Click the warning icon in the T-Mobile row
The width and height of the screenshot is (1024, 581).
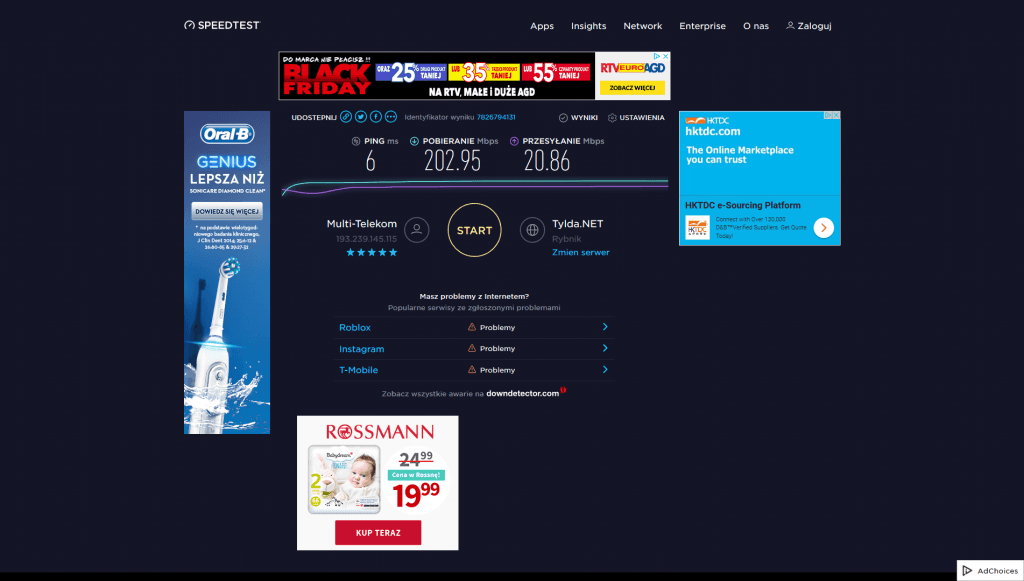click(472, 369)
